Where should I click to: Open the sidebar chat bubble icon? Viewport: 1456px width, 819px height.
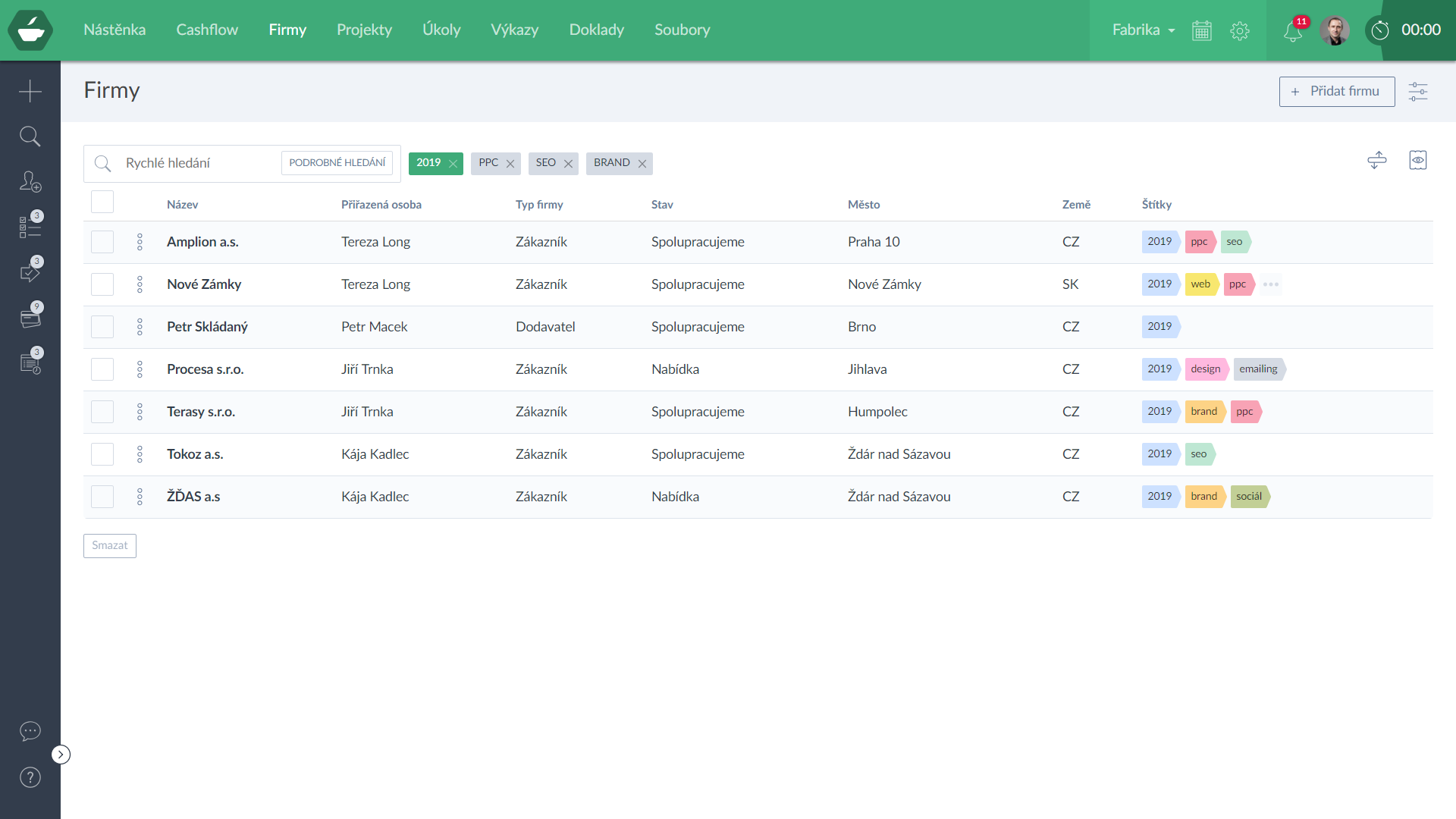30,731
